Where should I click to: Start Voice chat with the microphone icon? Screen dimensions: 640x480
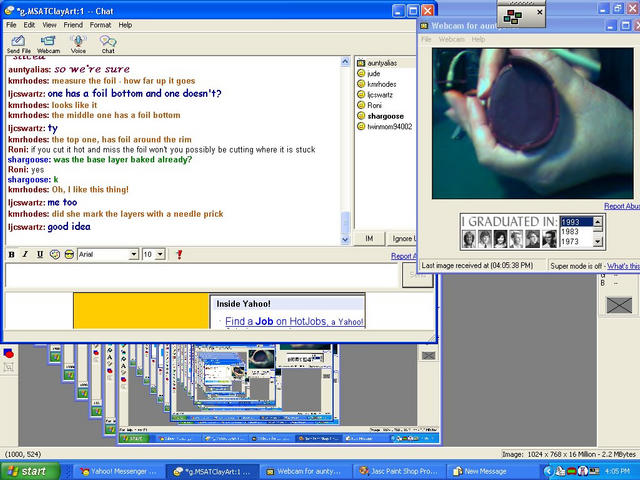click(x=78, y=44)
